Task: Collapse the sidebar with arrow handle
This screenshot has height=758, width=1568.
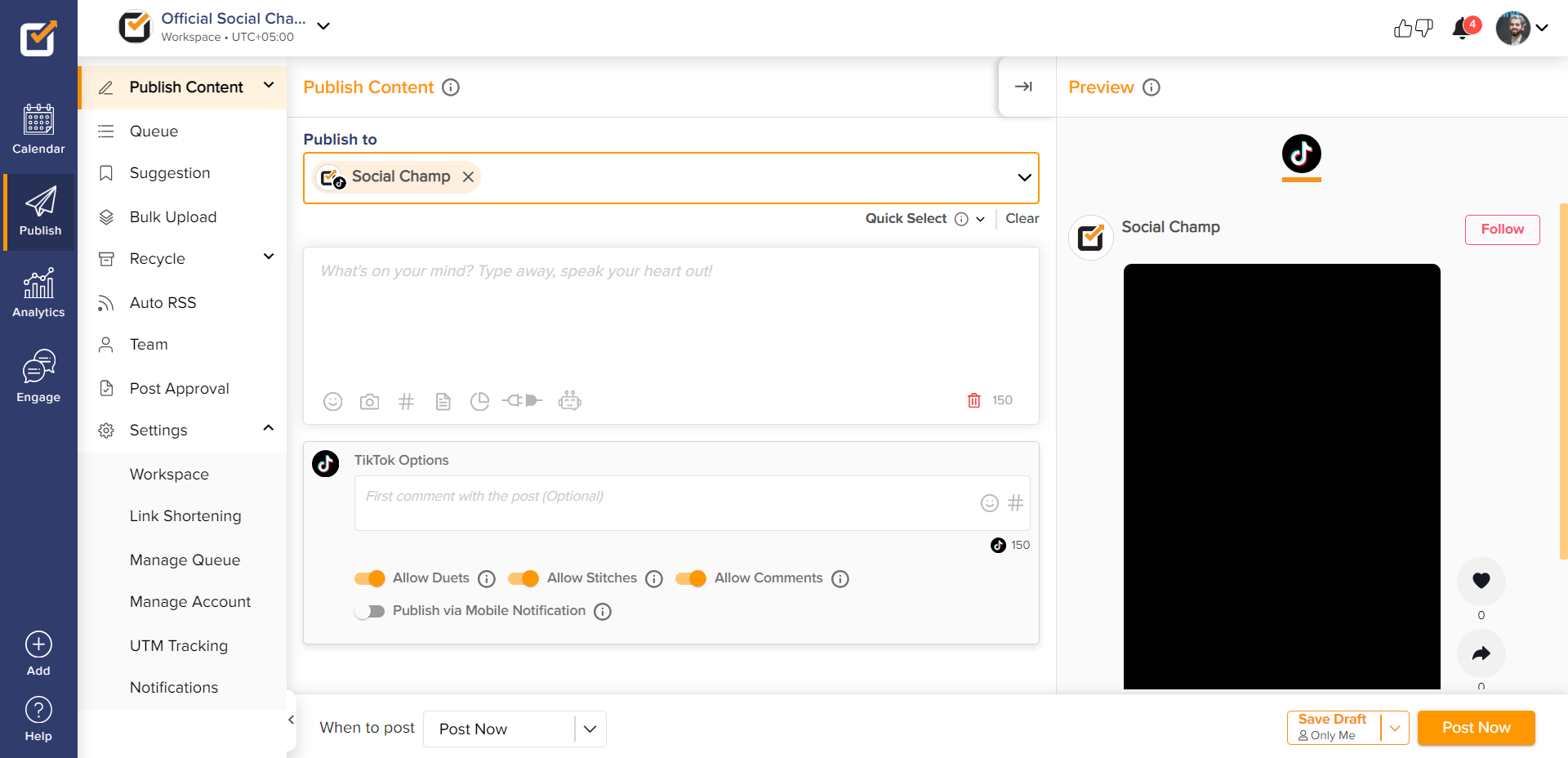Action: point(291,720)
